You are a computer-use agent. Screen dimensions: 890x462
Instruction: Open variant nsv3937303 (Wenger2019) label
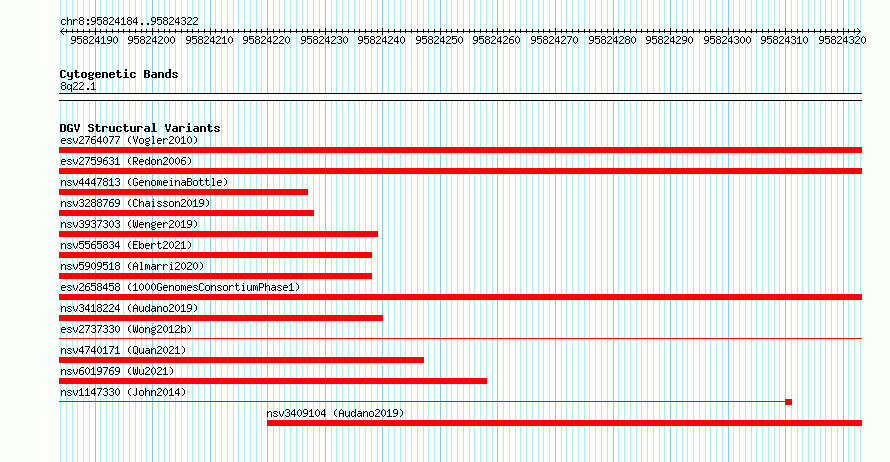coord(129,224)
